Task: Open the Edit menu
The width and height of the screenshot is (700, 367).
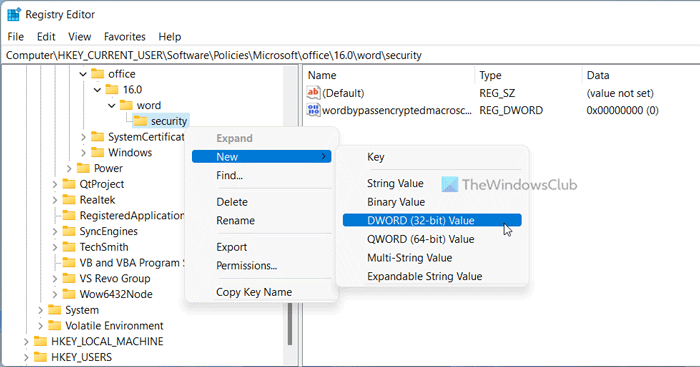Action: [46, 37]
